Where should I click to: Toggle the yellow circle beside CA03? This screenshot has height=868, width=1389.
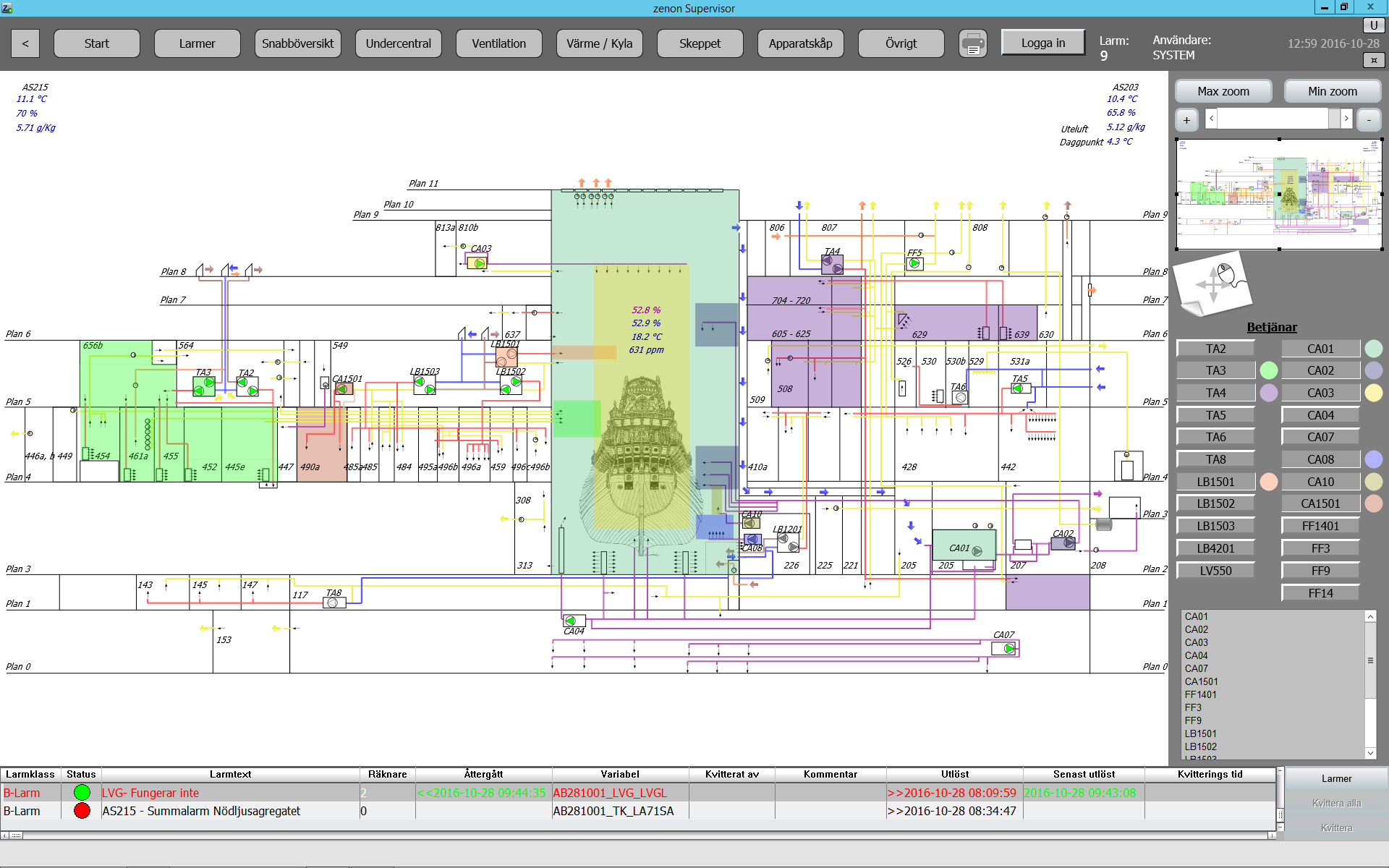(x=1373, y=393)
